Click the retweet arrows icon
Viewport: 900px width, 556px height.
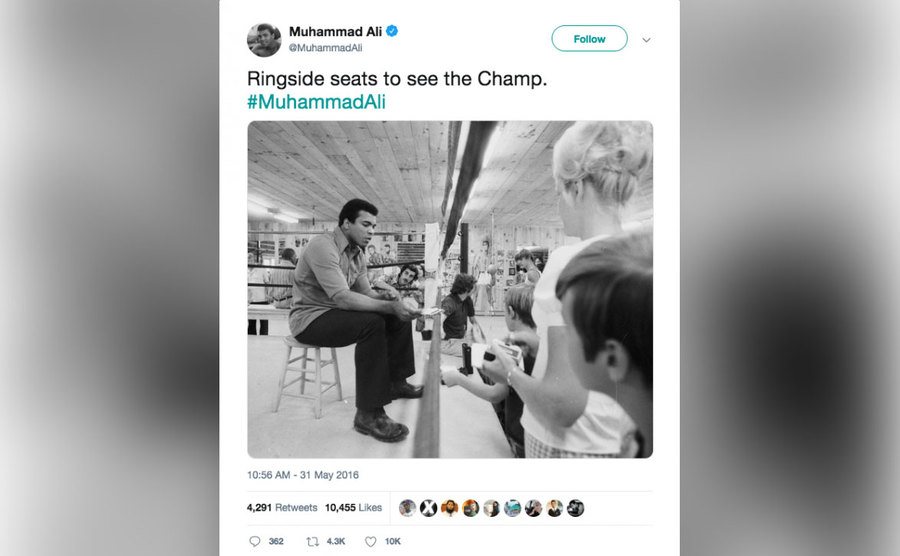coord(312,541)
